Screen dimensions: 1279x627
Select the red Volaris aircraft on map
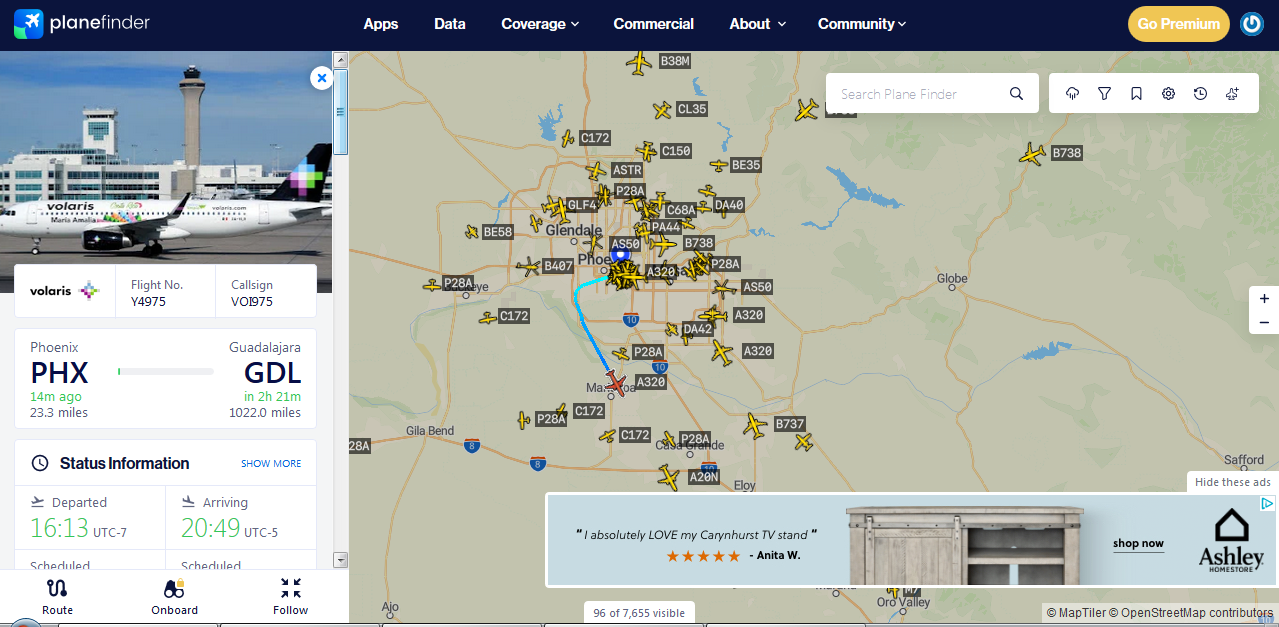(617, 383)
